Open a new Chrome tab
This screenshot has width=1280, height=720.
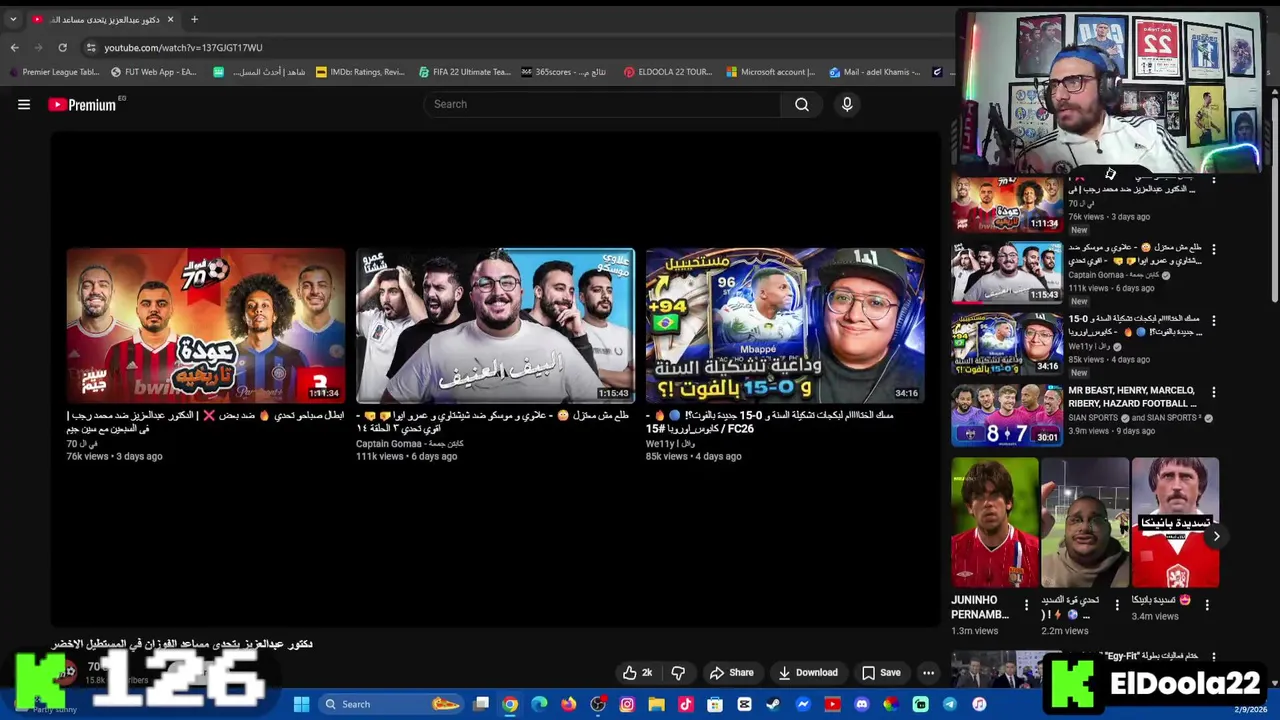click(194, 19)
